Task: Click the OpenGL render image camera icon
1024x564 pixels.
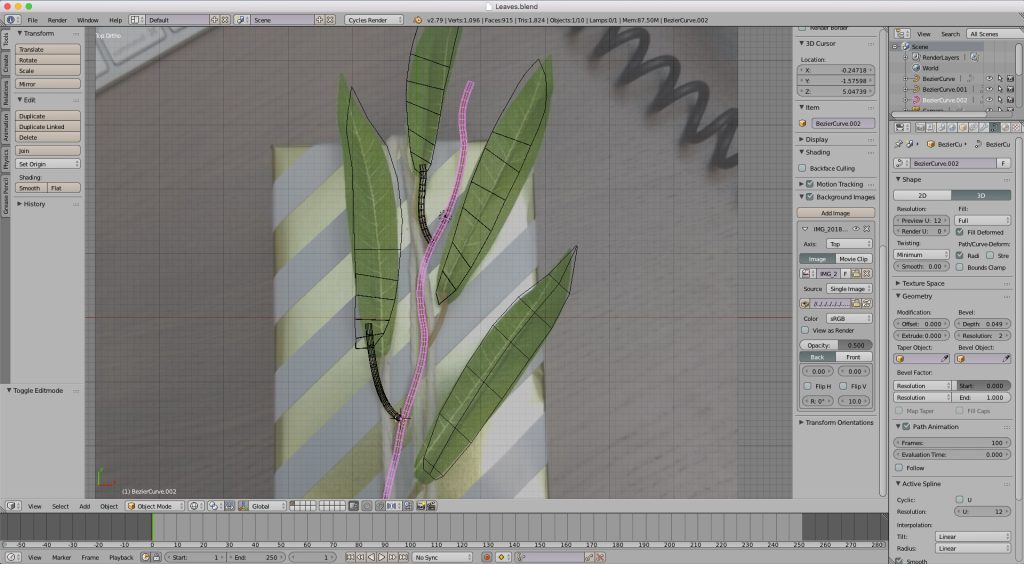Action: click(x=421, y=506)
